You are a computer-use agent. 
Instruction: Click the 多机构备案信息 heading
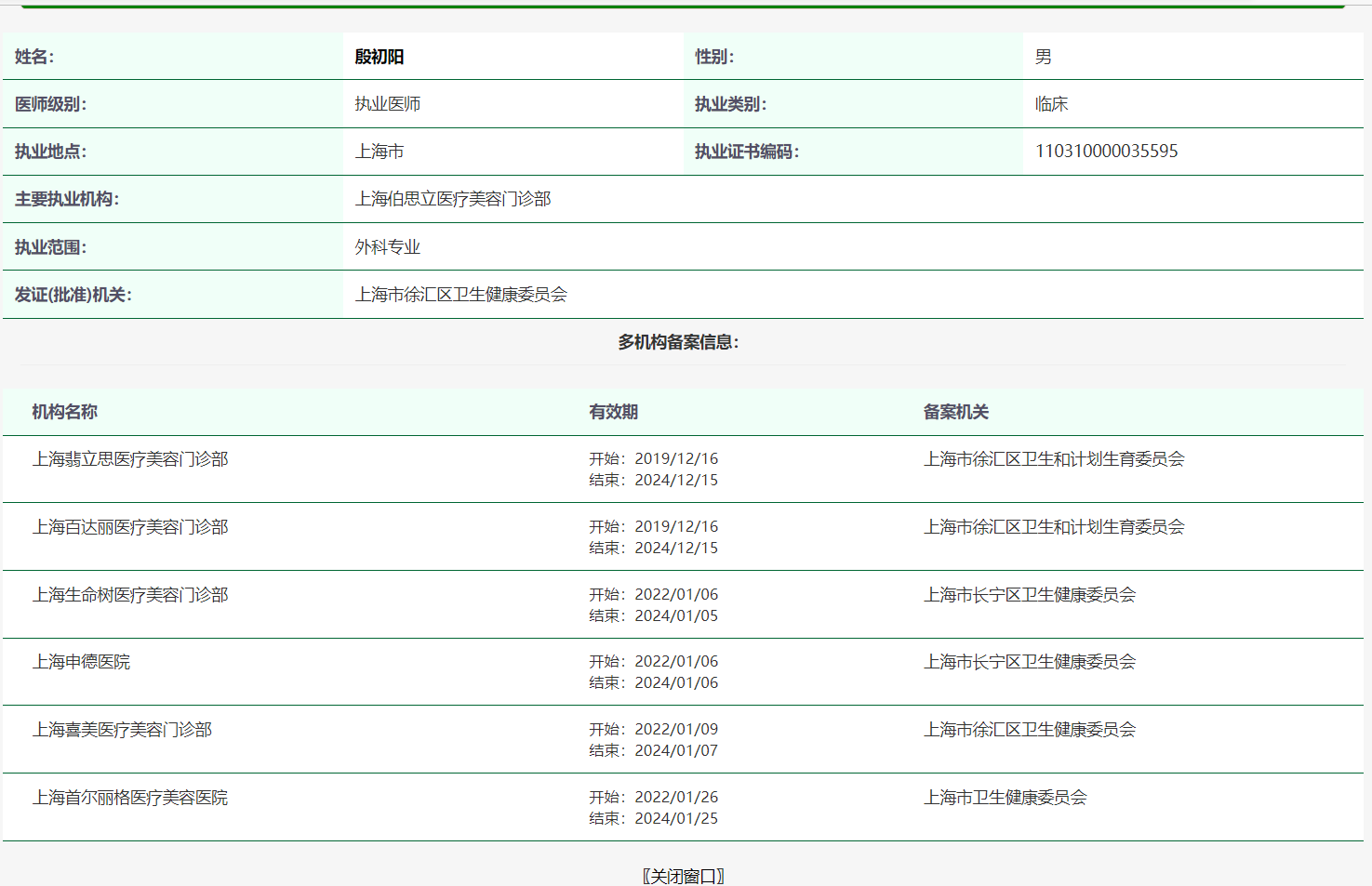point(679,342)
